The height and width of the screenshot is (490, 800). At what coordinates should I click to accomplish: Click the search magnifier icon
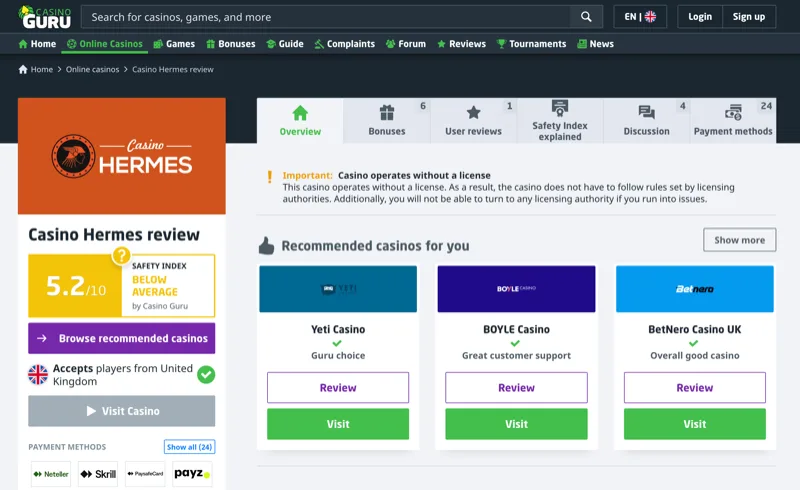click(586, 17)
